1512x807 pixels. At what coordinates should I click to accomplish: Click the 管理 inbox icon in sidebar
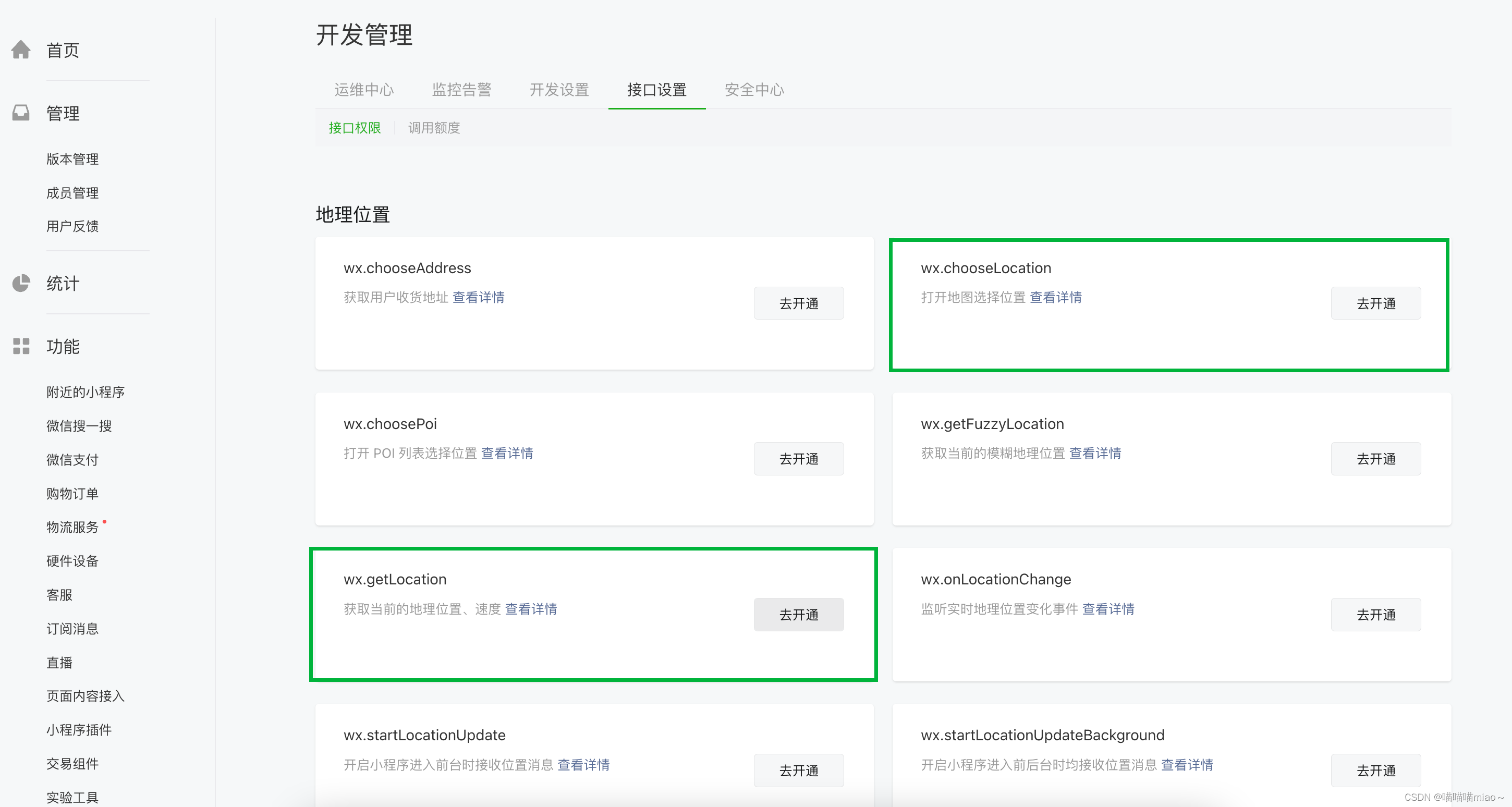tap(20, 112)
